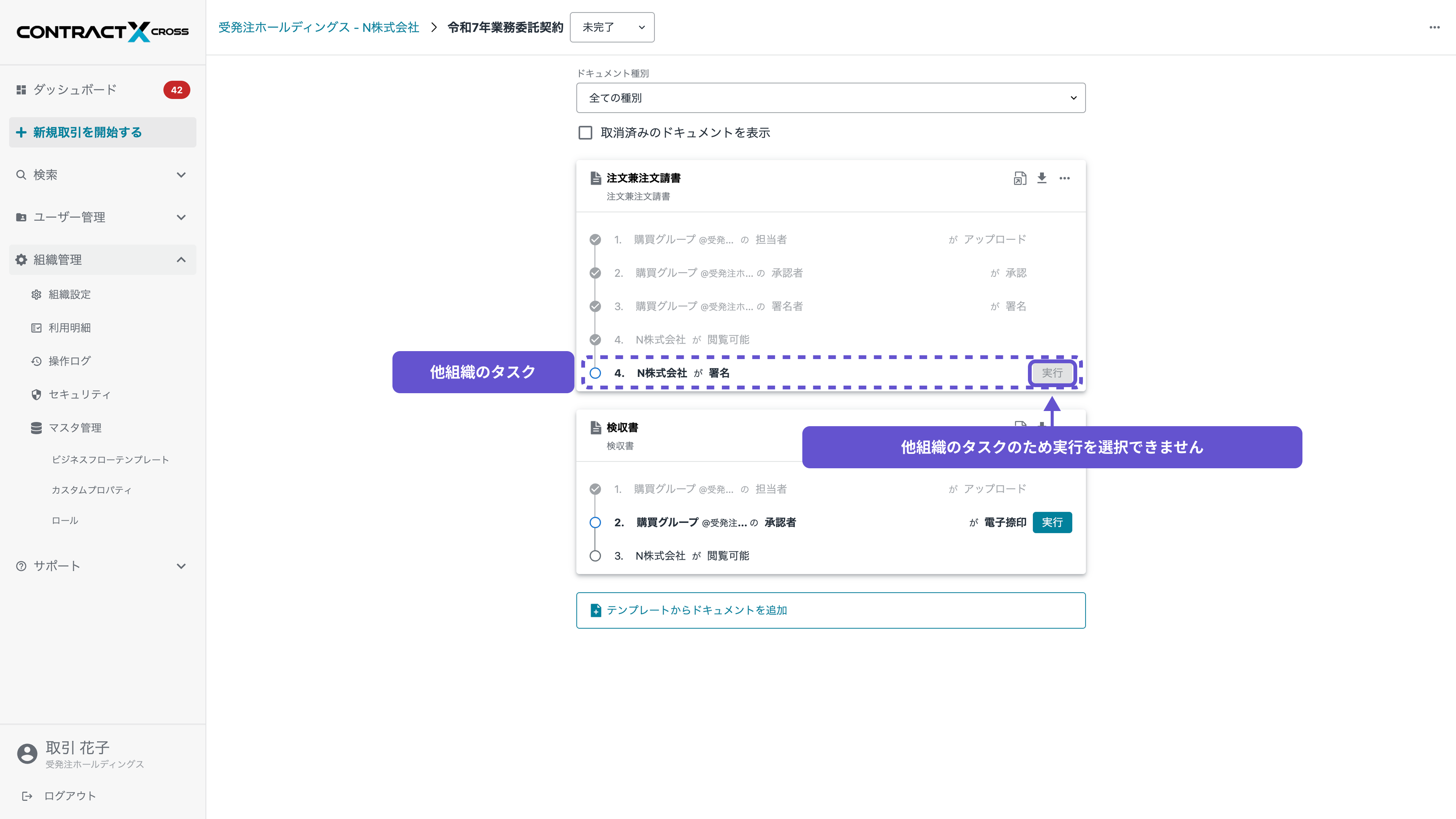The width and height of the screenshot is (1456, 819).
Task: Click the 検収書 step 2 status circle
Action: pos(595,522)
